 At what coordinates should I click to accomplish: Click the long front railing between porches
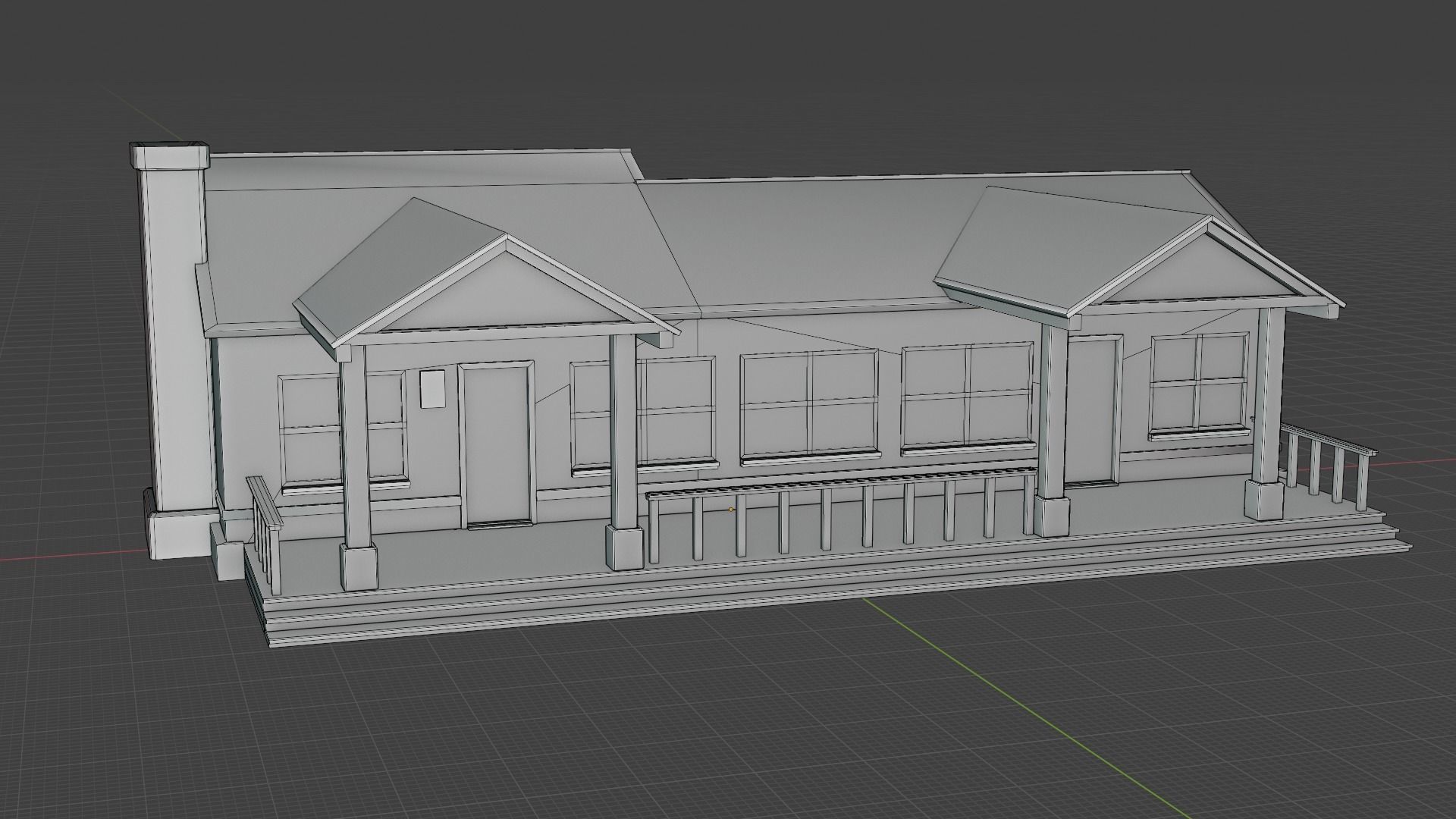840,514
